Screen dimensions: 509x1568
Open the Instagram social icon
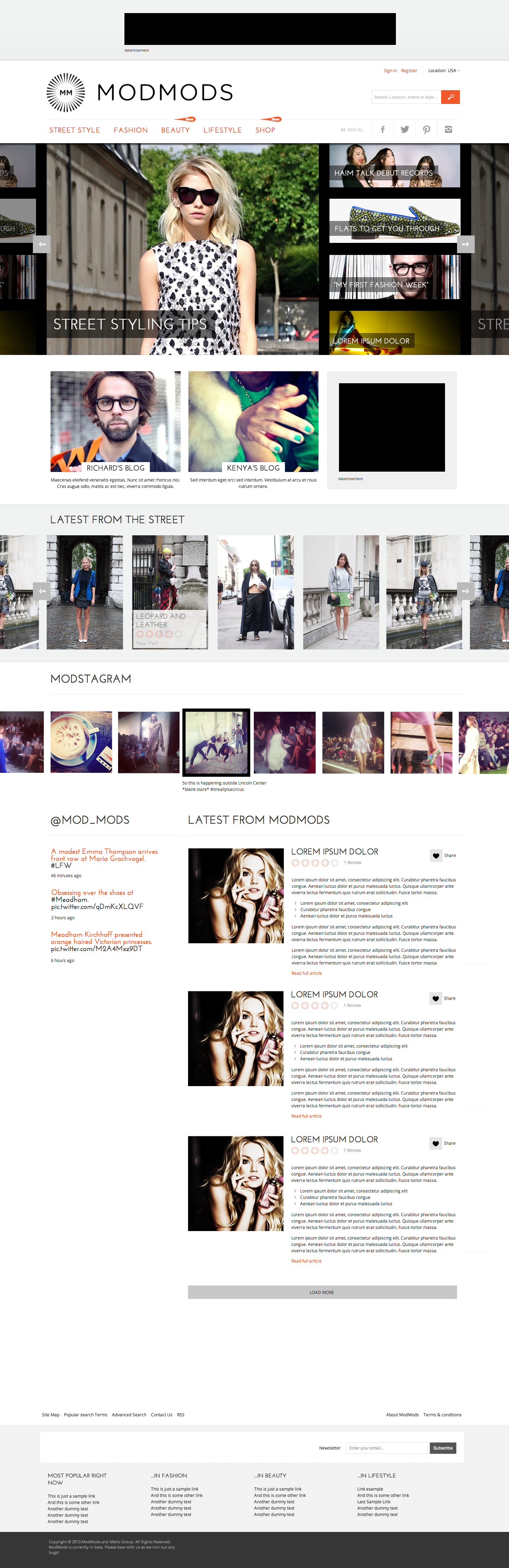(x=448, y=130)
